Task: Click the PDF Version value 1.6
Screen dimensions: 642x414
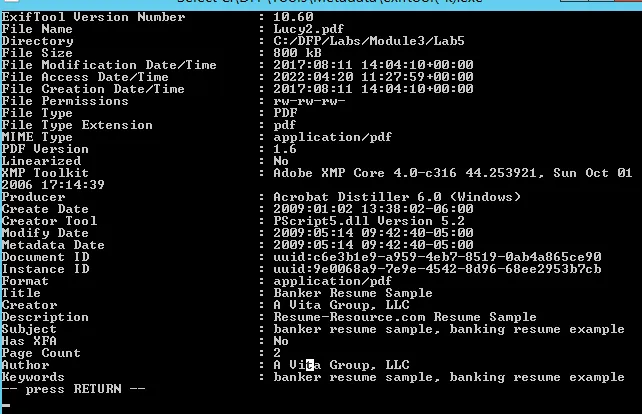Action: [x=284, y=149]
